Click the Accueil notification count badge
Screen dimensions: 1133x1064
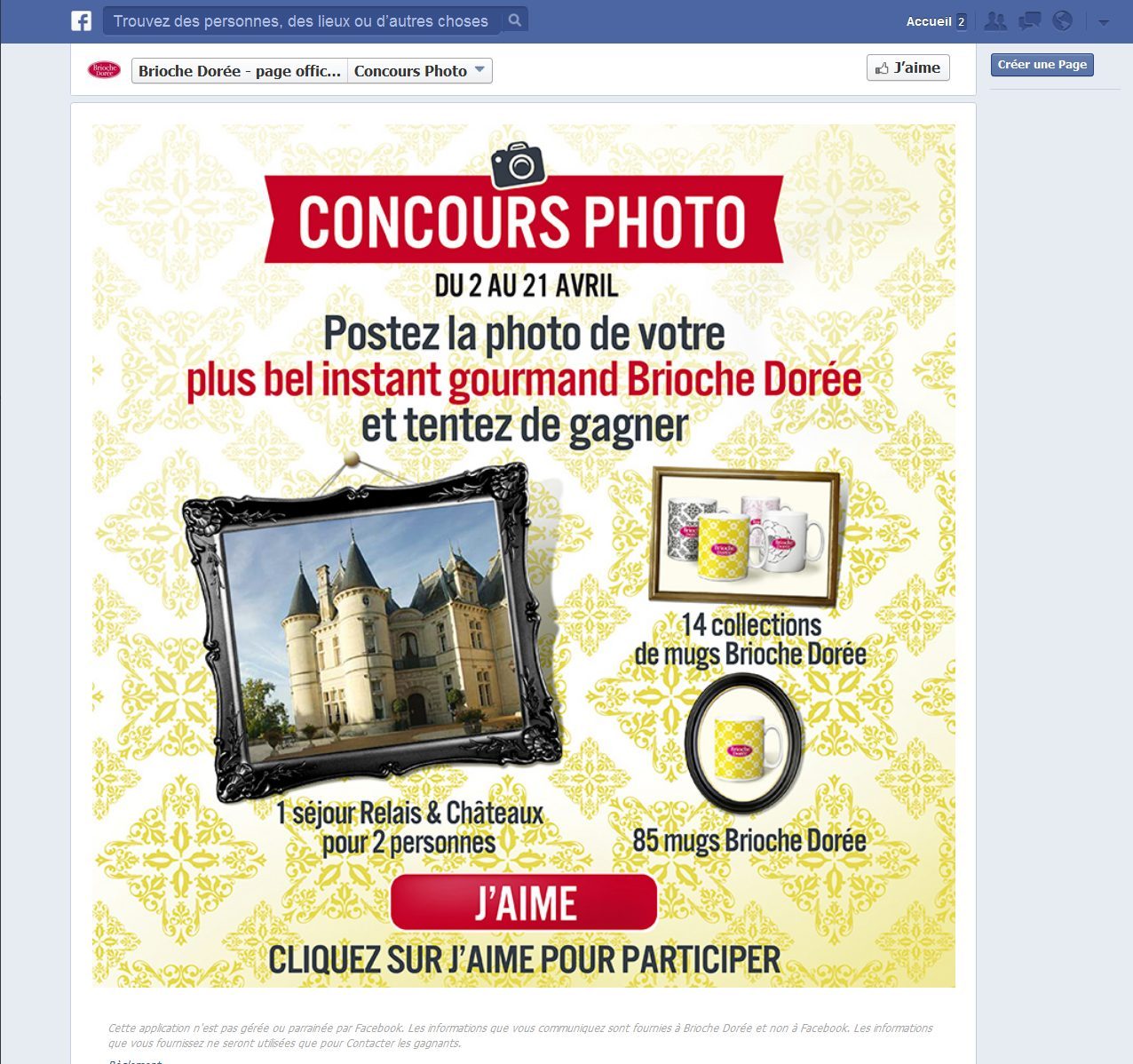point(961,21)
